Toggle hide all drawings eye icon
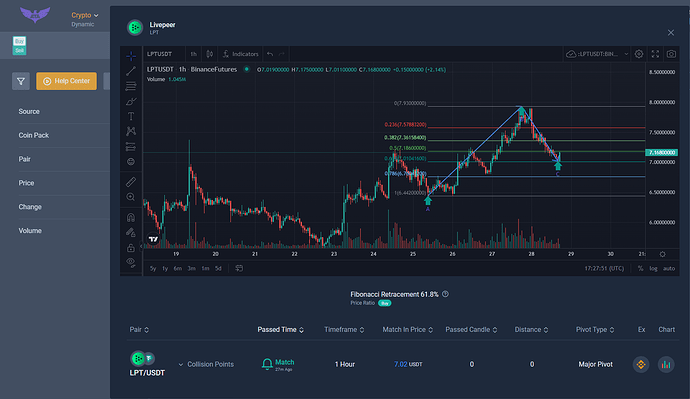 tap(131, 262)
